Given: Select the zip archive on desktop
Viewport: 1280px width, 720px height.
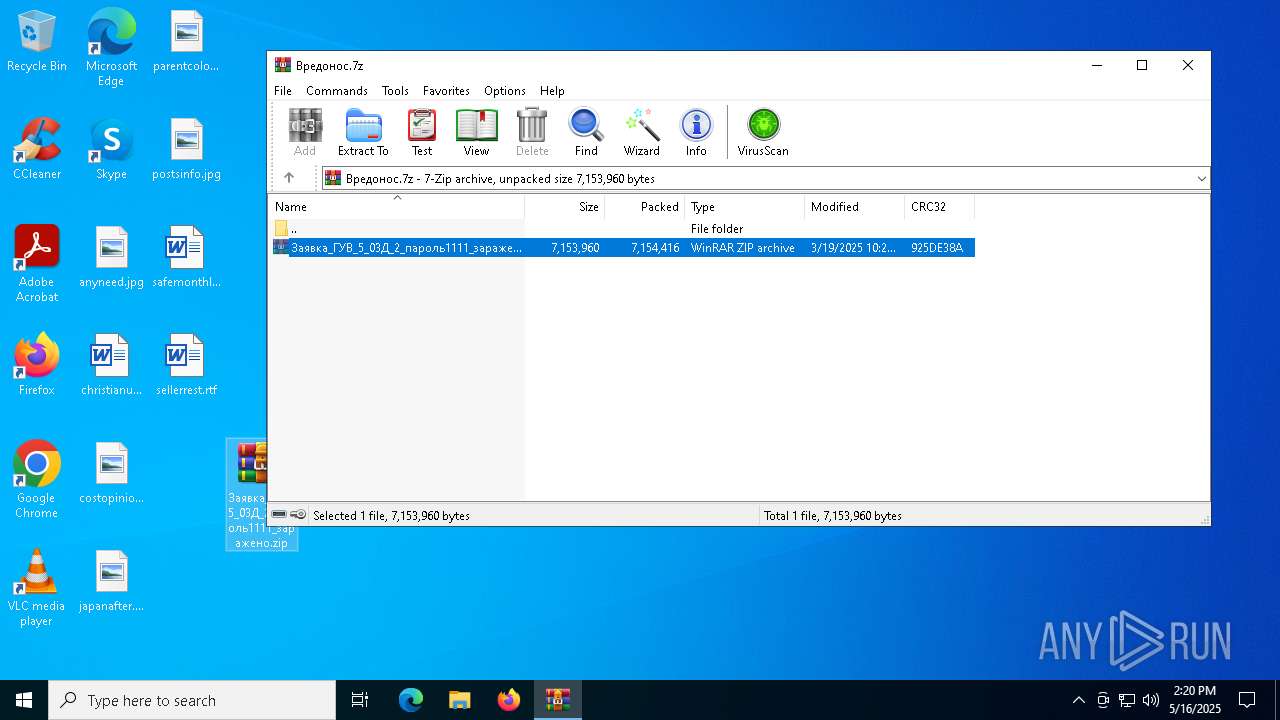Looking at the screenshot, I should [x=247, y=495].
